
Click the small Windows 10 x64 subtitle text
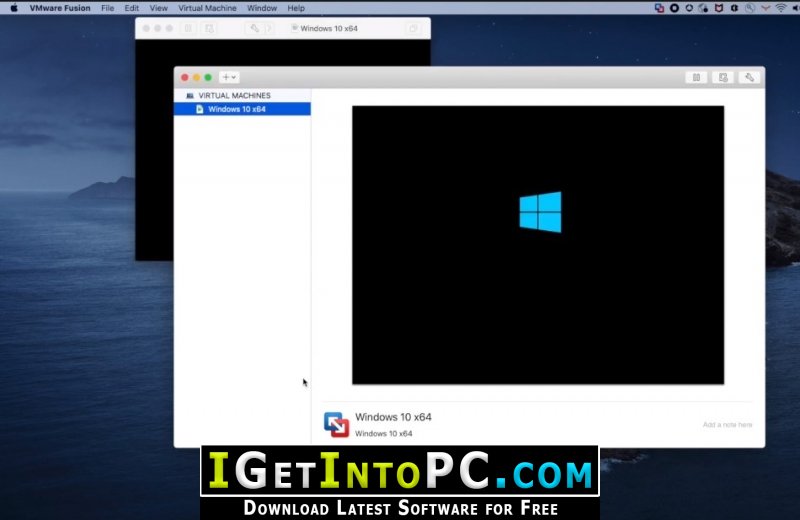click(x=383, y=433)
